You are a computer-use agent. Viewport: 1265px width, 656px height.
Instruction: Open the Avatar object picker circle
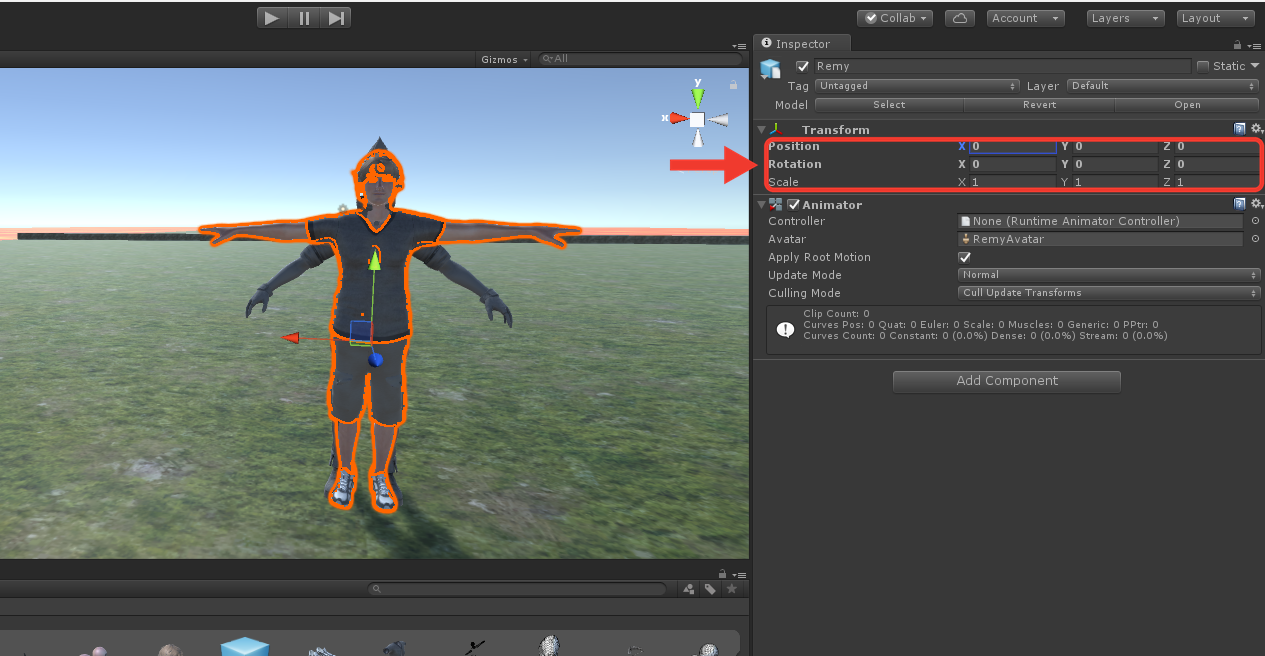pos(1255,239)
